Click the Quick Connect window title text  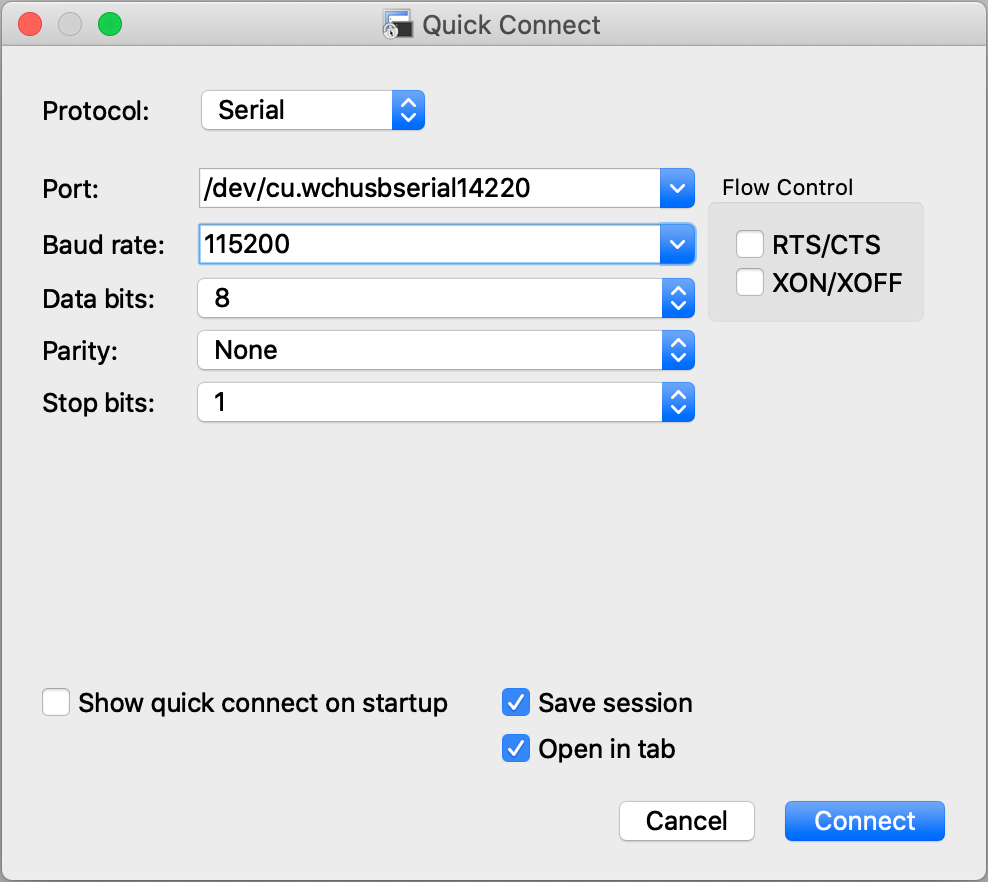(x=511, y=25)
